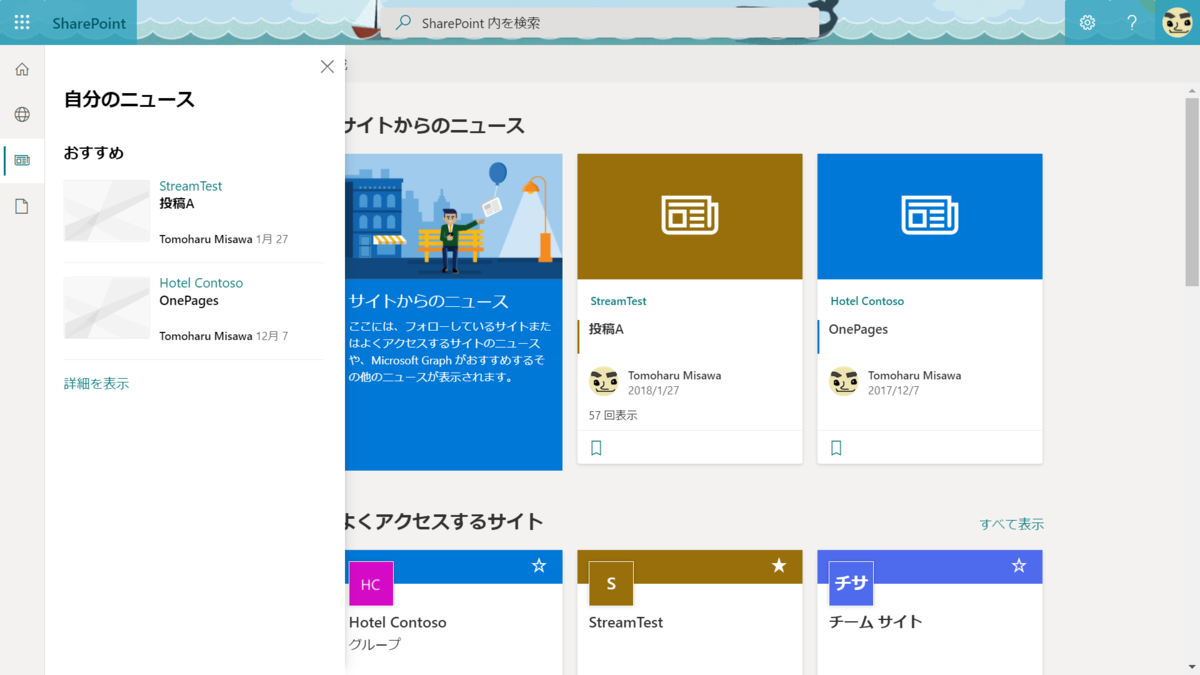
Task: Focus the SharePoint 内を検索 search box
Action: (x=600, y=22)
